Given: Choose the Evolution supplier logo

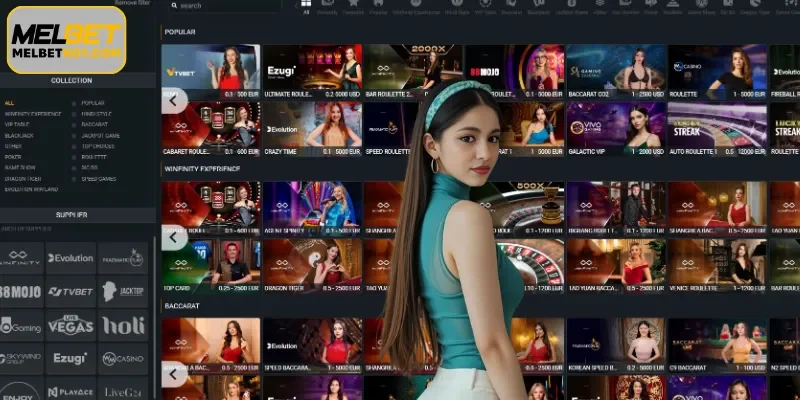Looking at the screenshot, I should point(70,258).
